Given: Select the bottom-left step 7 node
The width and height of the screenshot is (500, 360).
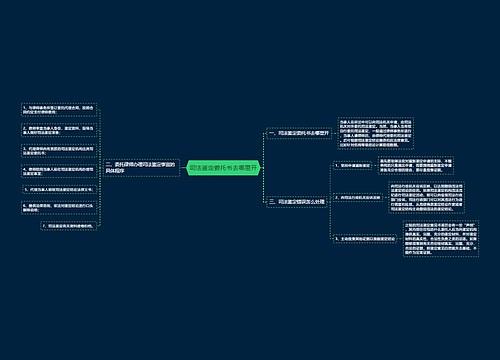Looking at the screenshot, I should tap(69, 226).
